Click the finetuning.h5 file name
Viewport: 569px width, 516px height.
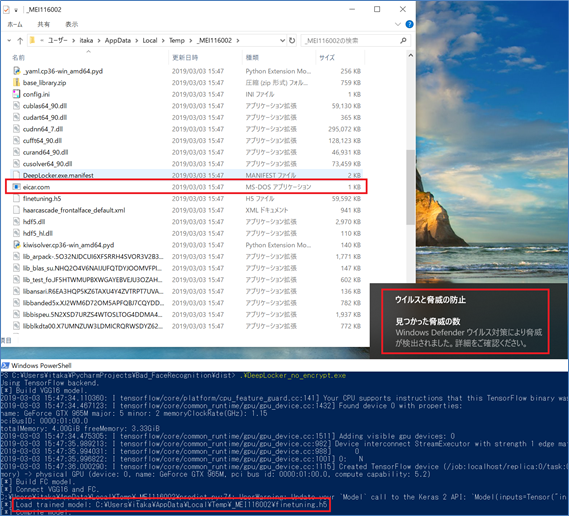coord(42,199)
